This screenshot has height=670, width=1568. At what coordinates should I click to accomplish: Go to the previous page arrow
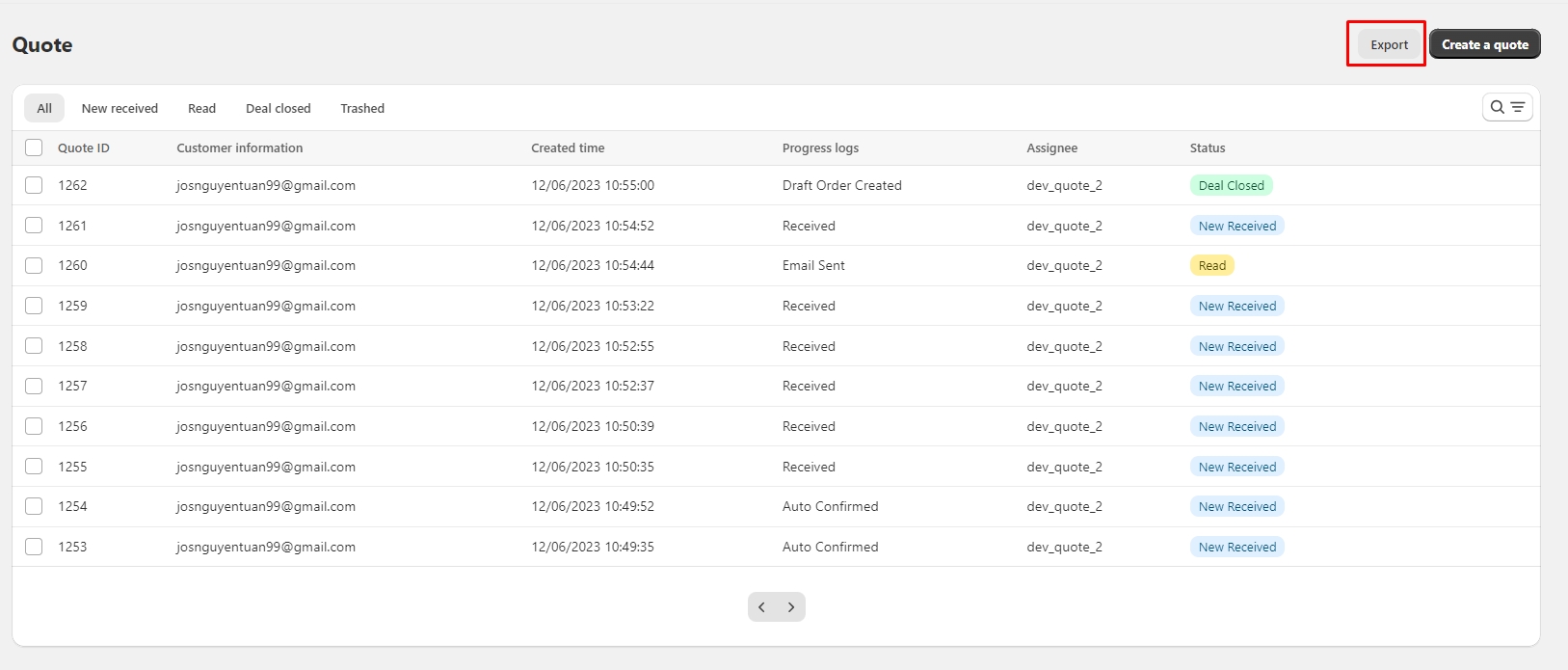coord(762,607)
